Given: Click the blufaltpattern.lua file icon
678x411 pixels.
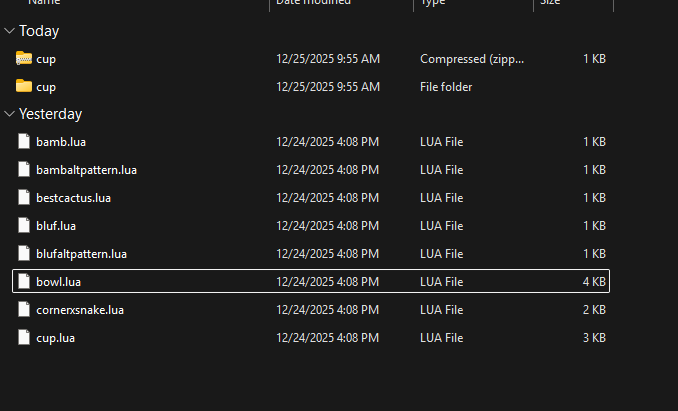Looking at the screenshot, I should pos(24,254).
